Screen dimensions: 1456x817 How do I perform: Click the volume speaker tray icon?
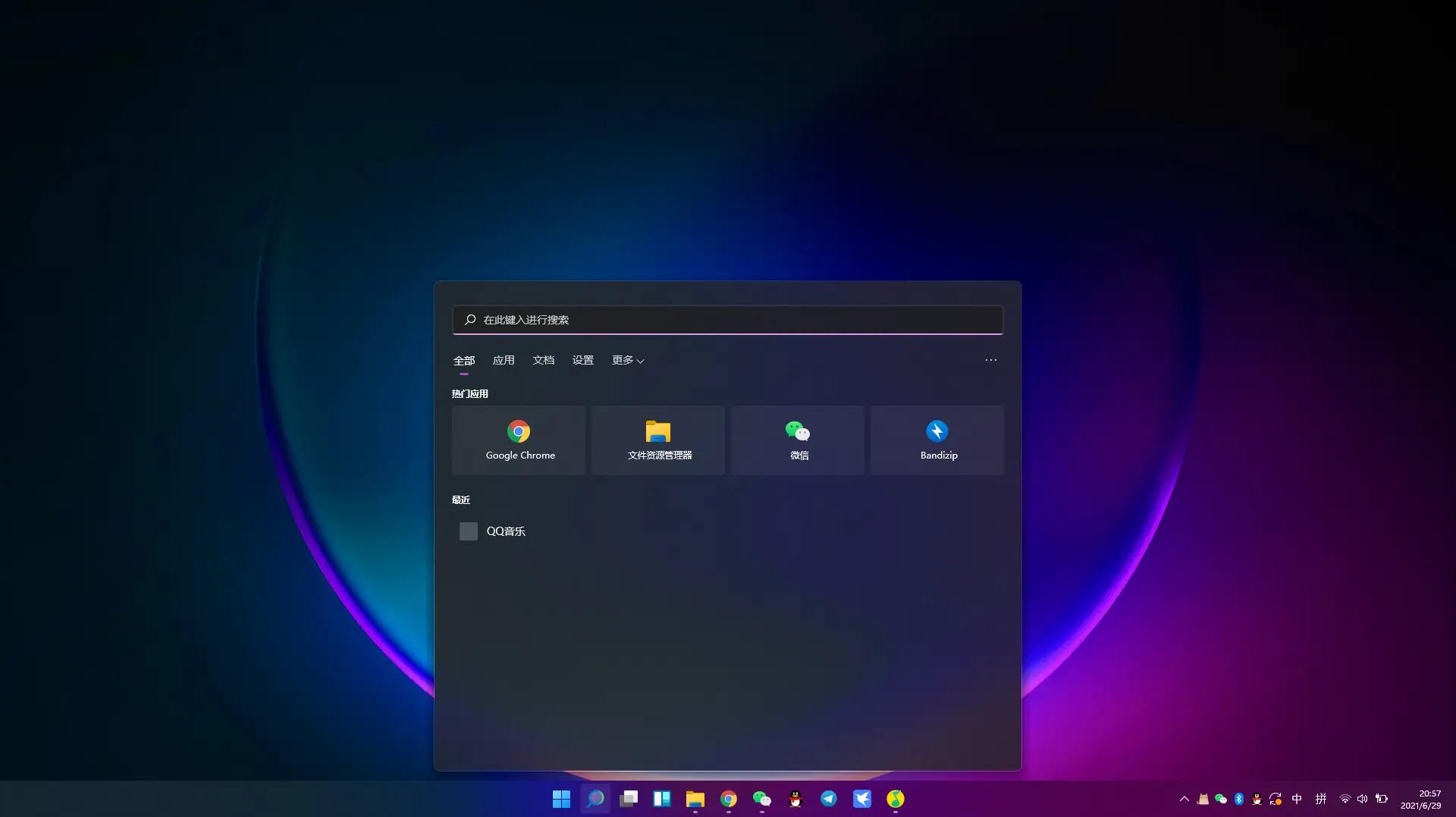coord(1363,799)
